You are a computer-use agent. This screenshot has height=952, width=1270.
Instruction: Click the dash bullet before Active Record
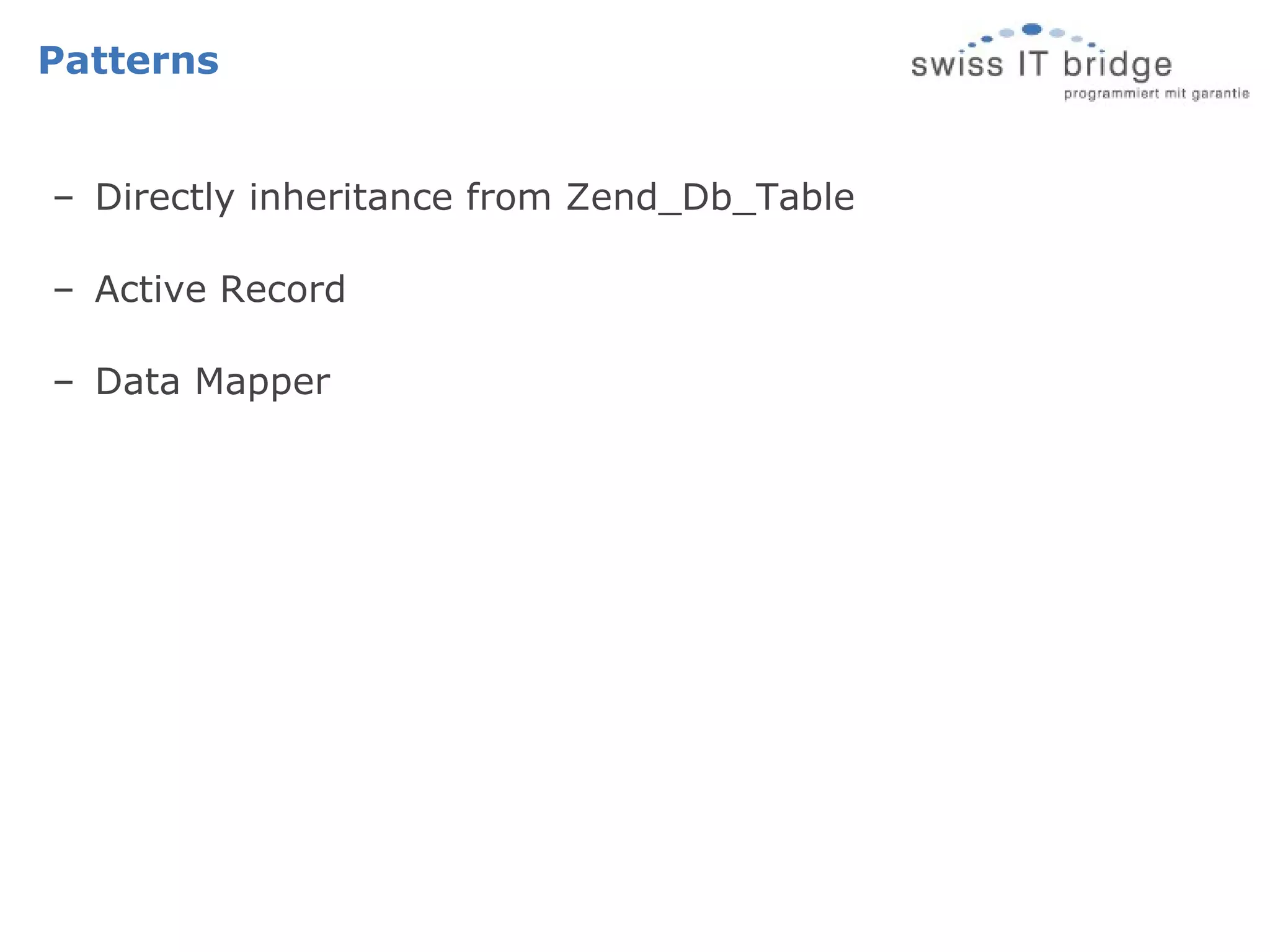tap(63, 291)
